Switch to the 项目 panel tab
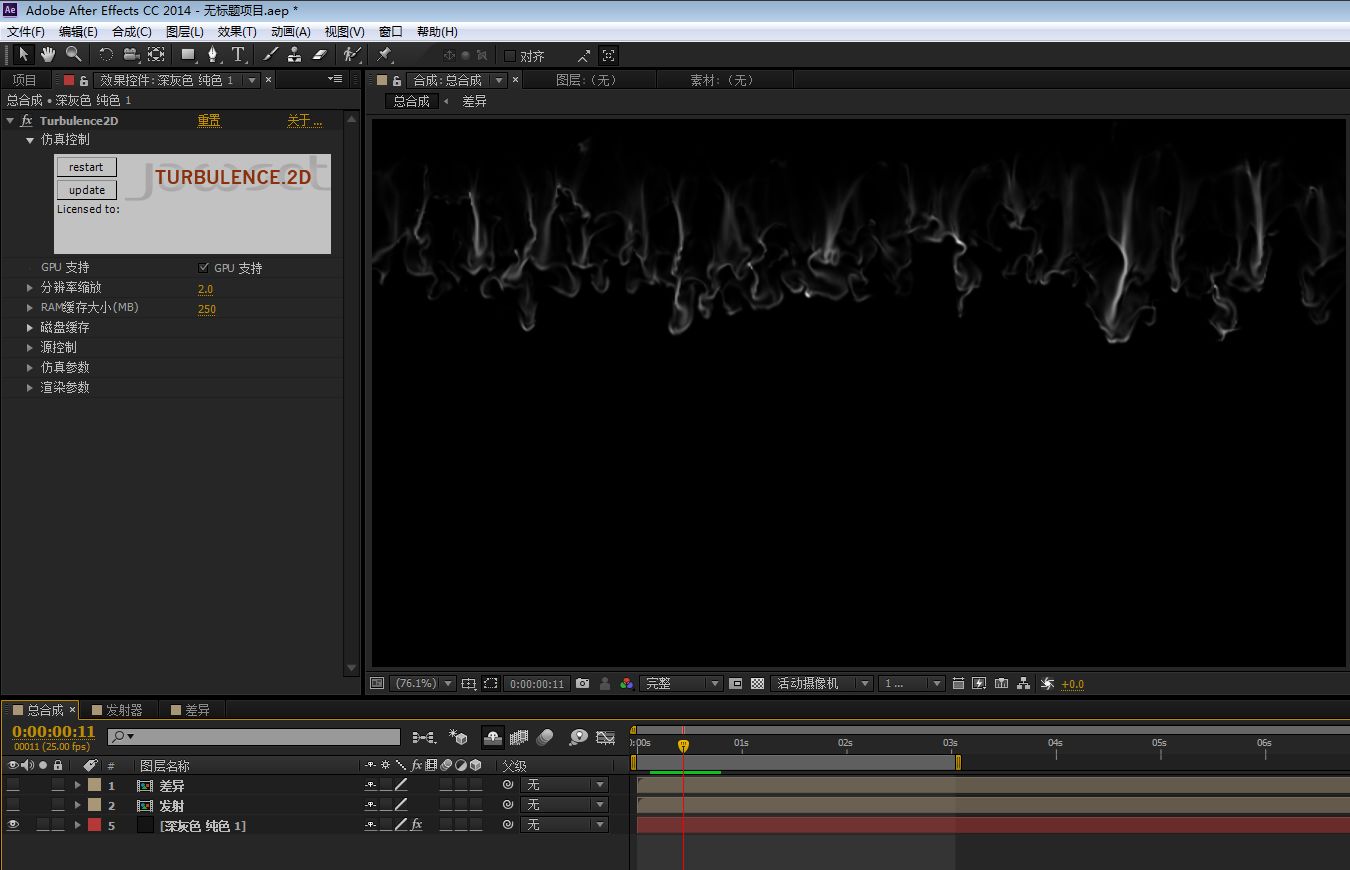 (24, 81)
